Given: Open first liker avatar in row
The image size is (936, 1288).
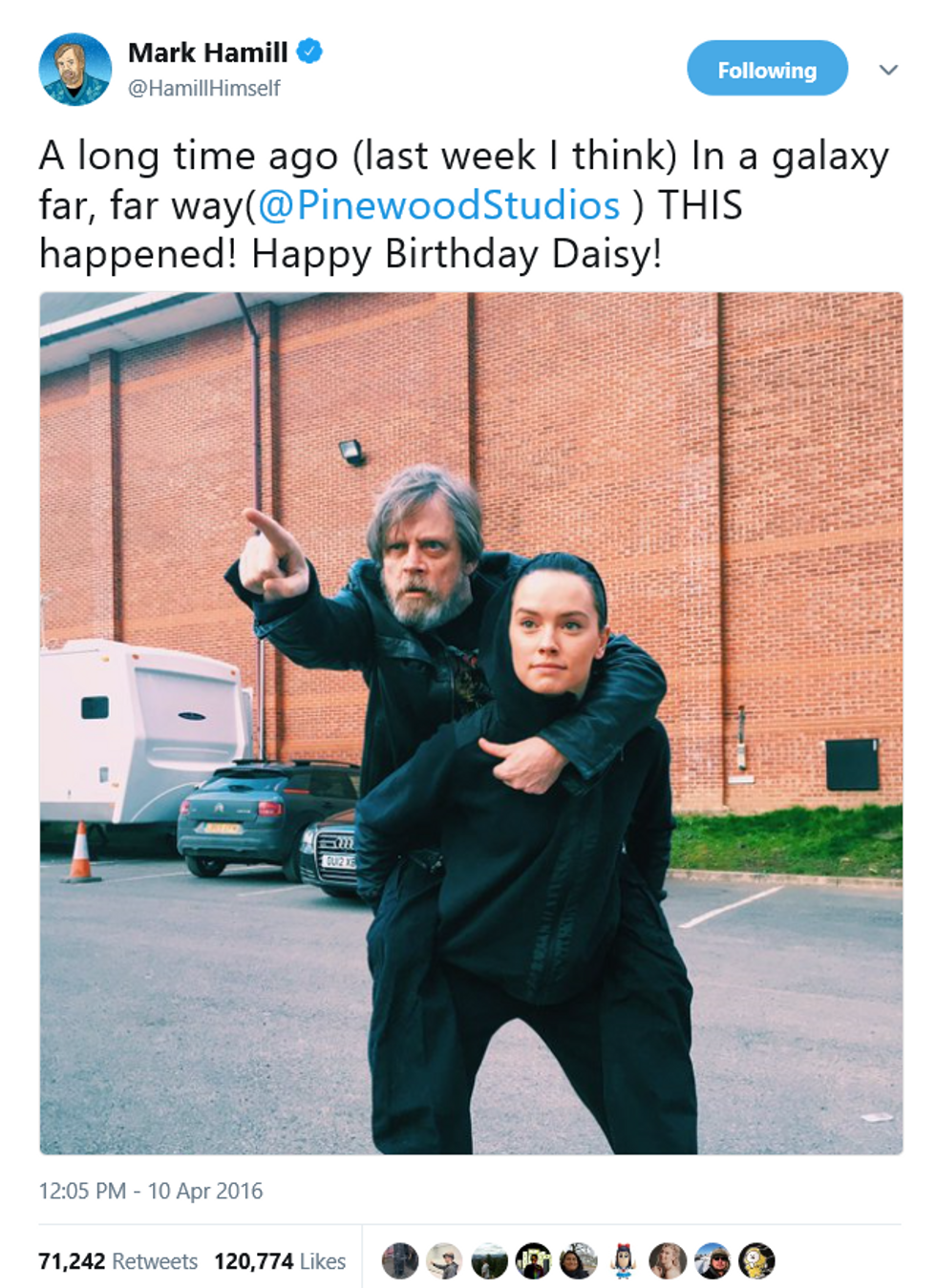Looking at the screenshot, I should tap(400, 1261).
